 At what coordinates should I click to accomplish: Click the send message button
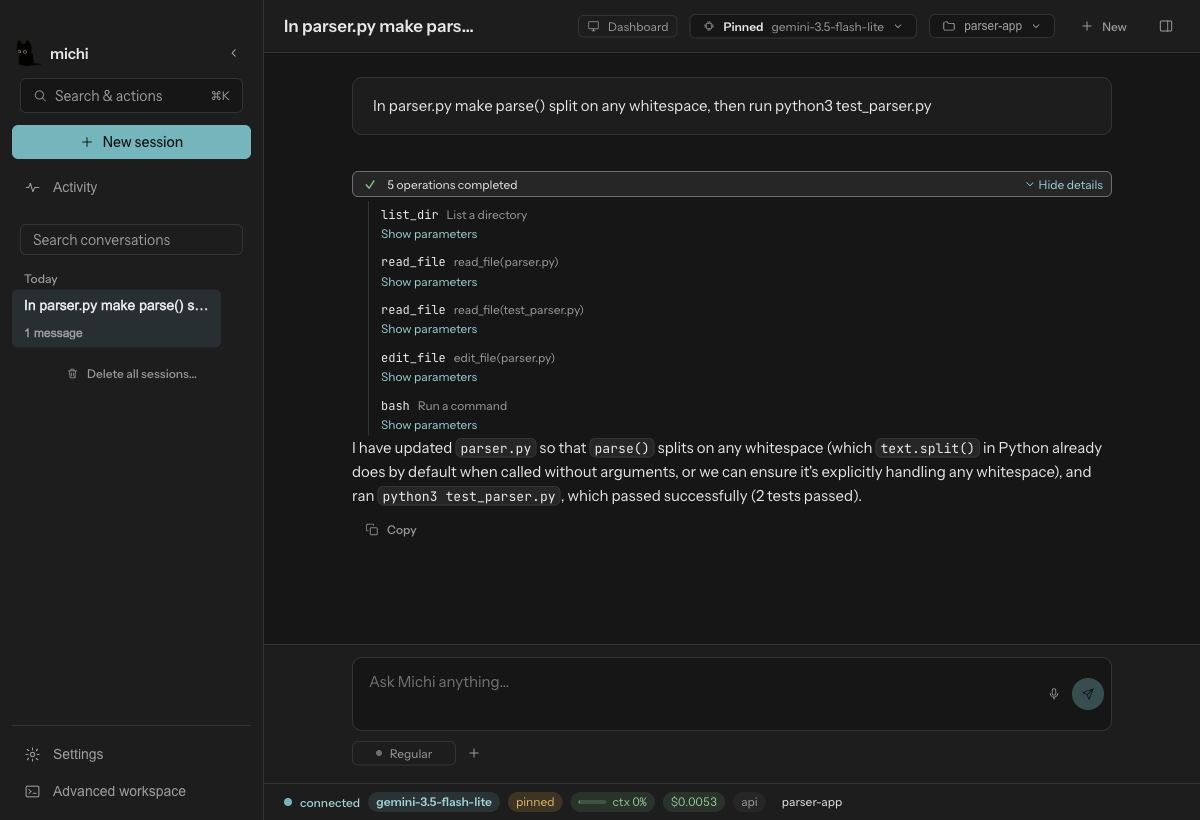[1088, 694]
